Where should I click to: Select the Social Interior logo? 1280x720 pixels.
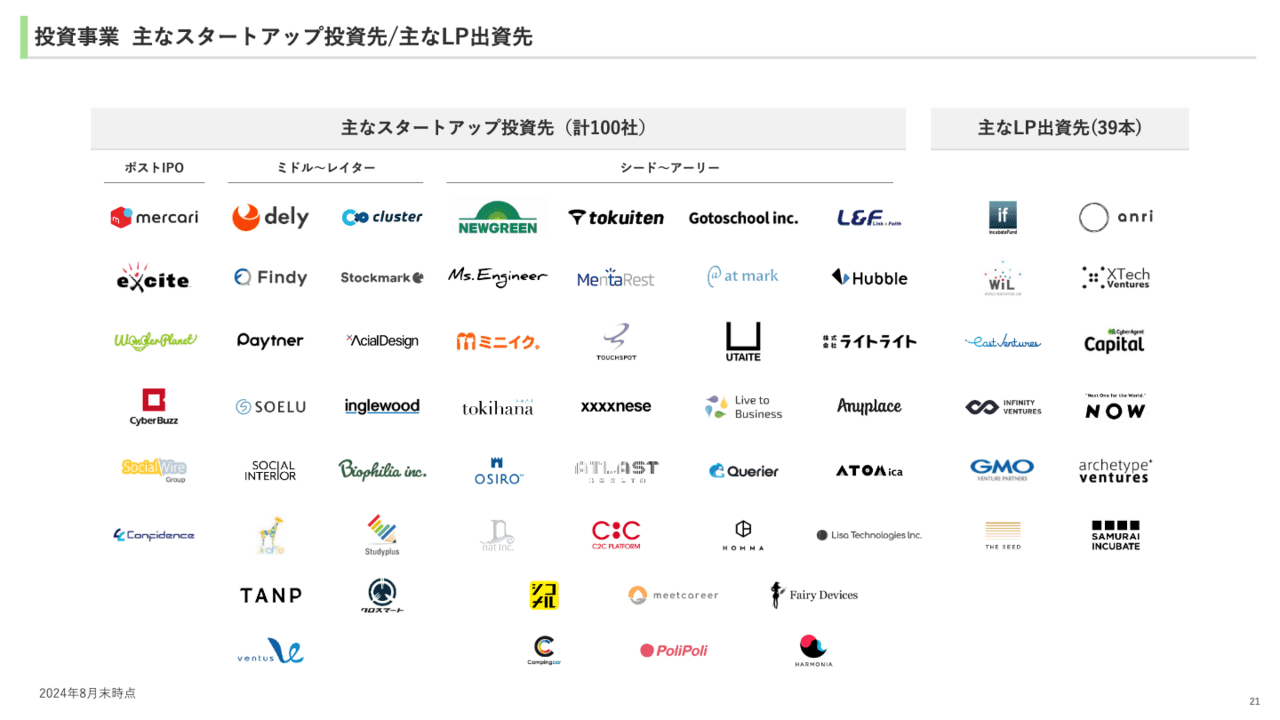[x=271, y=470]
